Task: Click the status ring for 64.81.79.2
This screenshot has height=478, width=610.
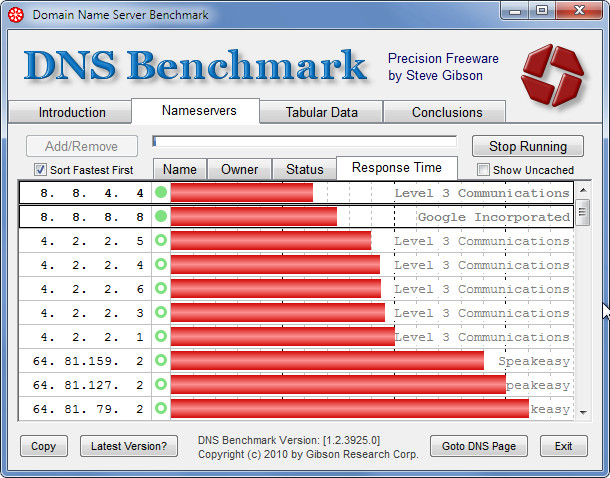Action: (x=161, y=408)
